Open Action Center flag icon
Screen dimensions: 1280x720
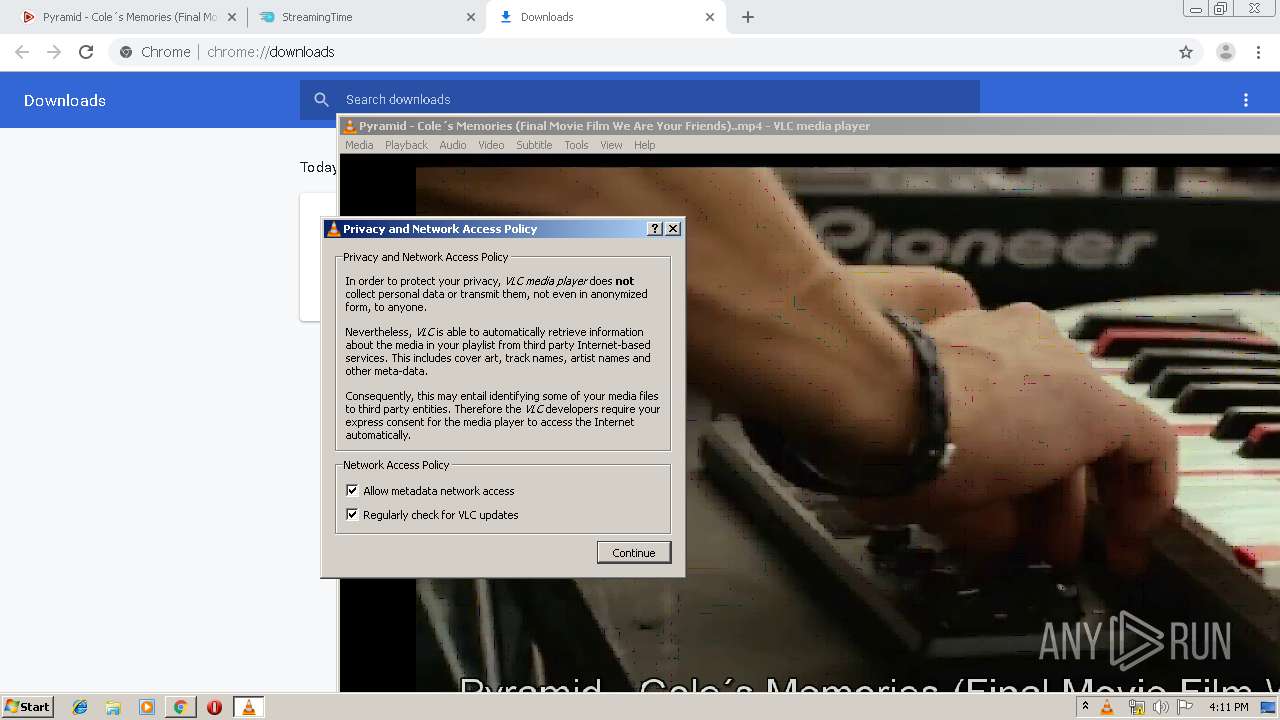[x=1185, y=707]
